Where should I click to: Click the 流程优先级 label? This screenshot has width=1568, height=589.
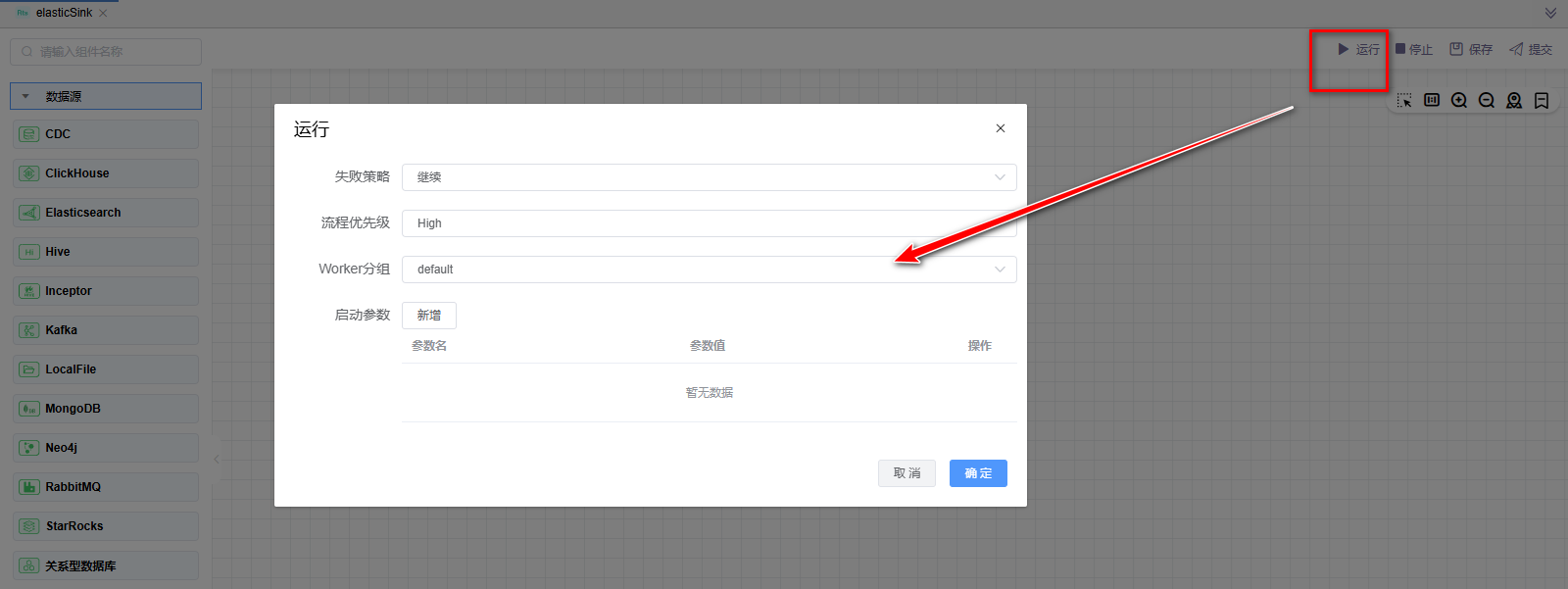356,222
